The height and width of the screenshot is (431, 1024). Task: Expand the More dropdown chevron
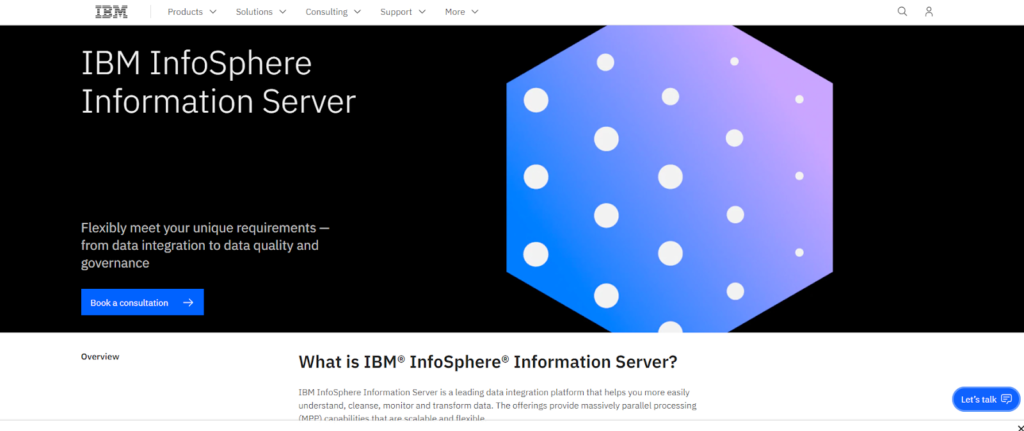pos(475,12)
